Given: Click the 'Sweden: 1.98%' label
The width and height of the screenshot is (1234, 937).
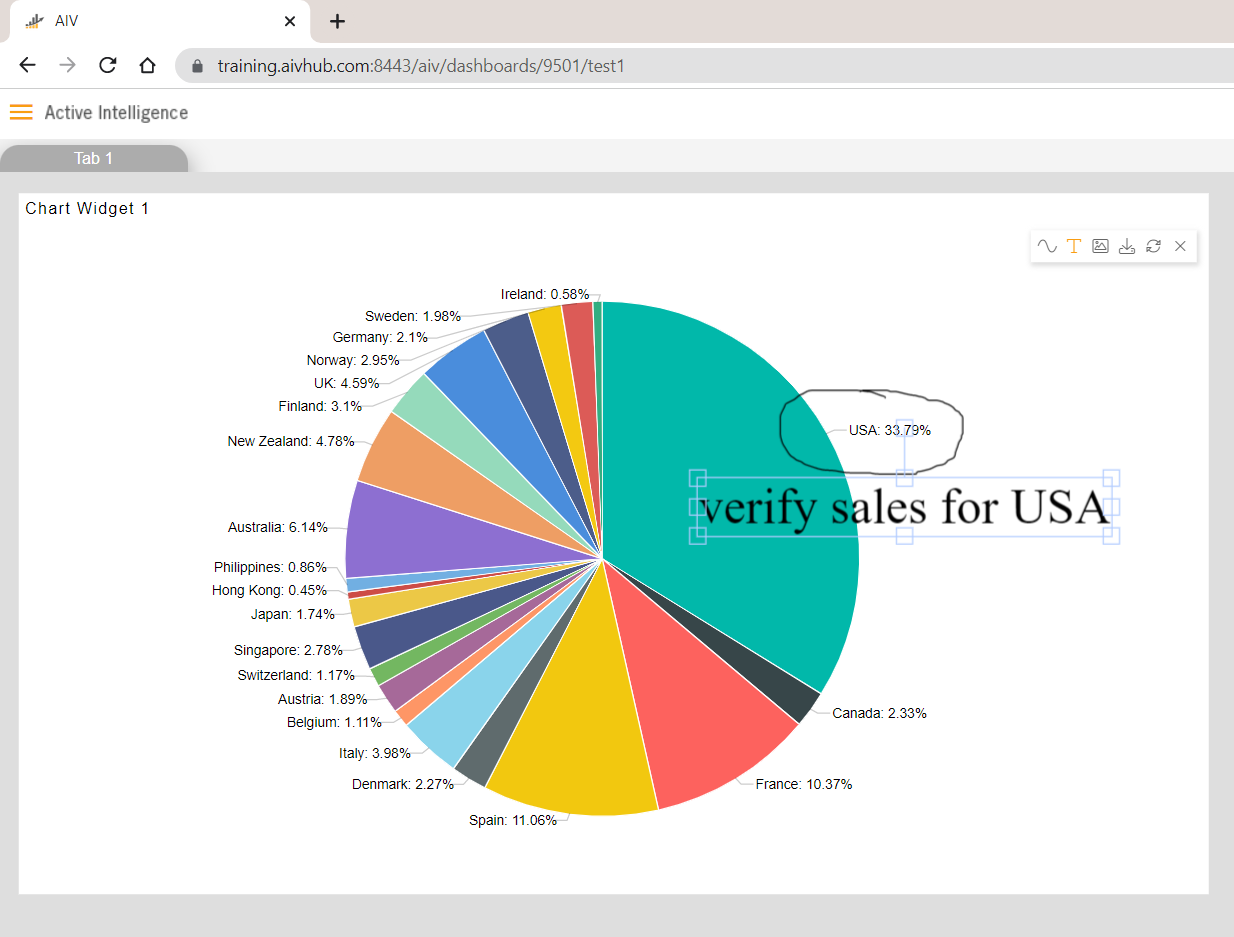Looking at the screenshot, I should pyautogui.click(x=413, y=316).
